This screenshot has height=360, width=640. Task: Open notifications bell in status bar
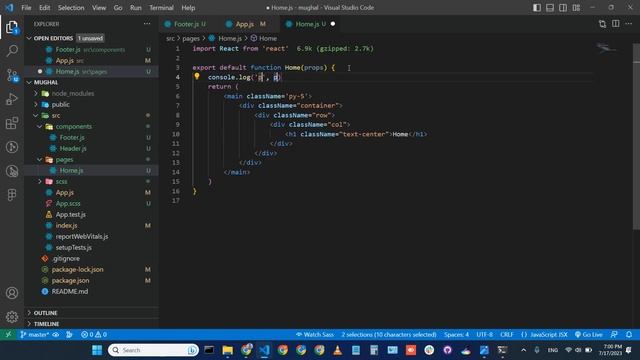tap(629, 334)
